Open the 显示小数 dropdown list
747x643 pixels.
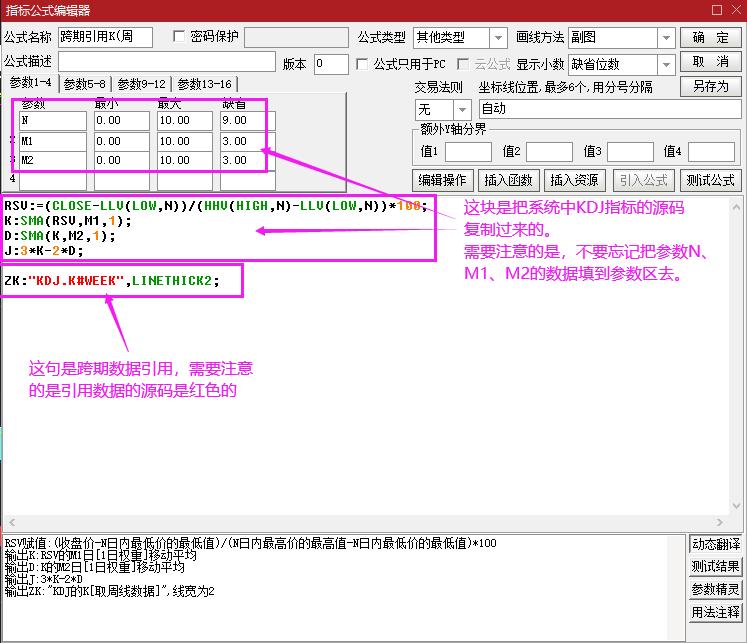tap(666, 64)
